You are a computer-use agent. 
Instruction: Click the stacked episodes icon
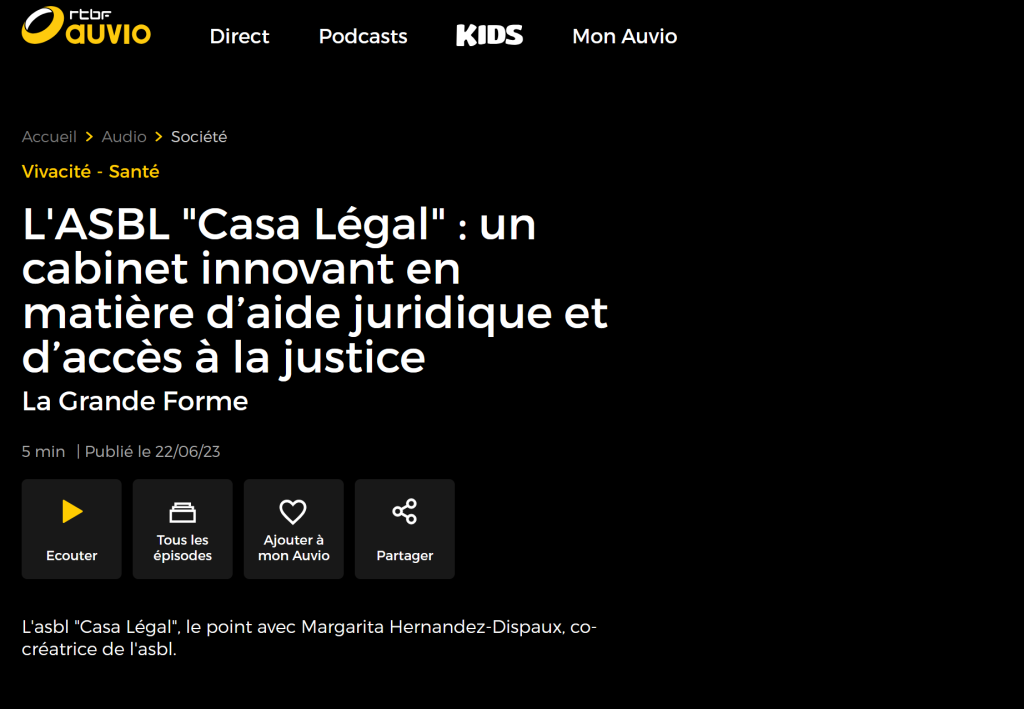(x=182, y=512)
